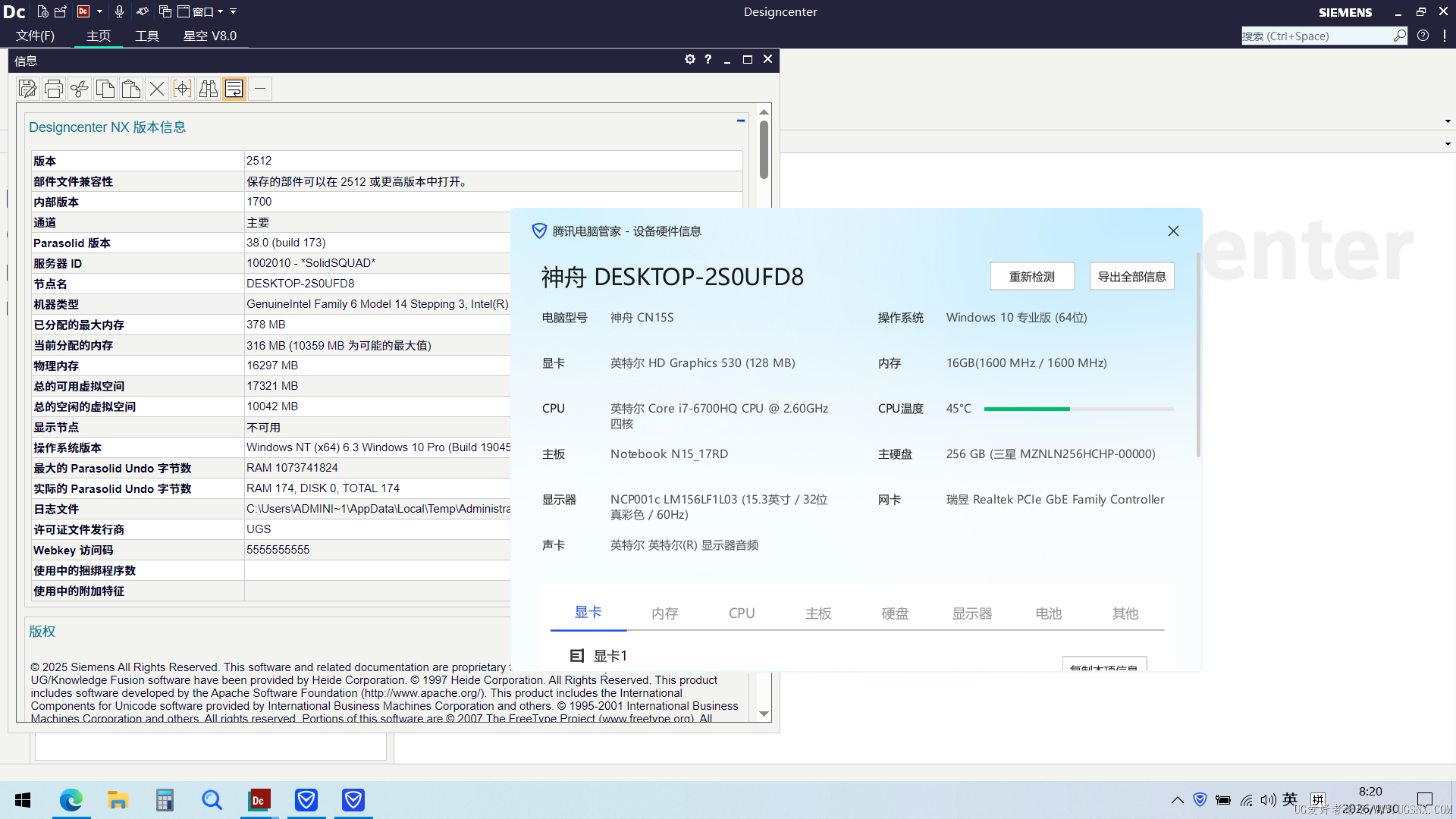Click the CPU温度 progress bar
The width and height of the screenshot is (1456, 819).
tap(1078, 409)
